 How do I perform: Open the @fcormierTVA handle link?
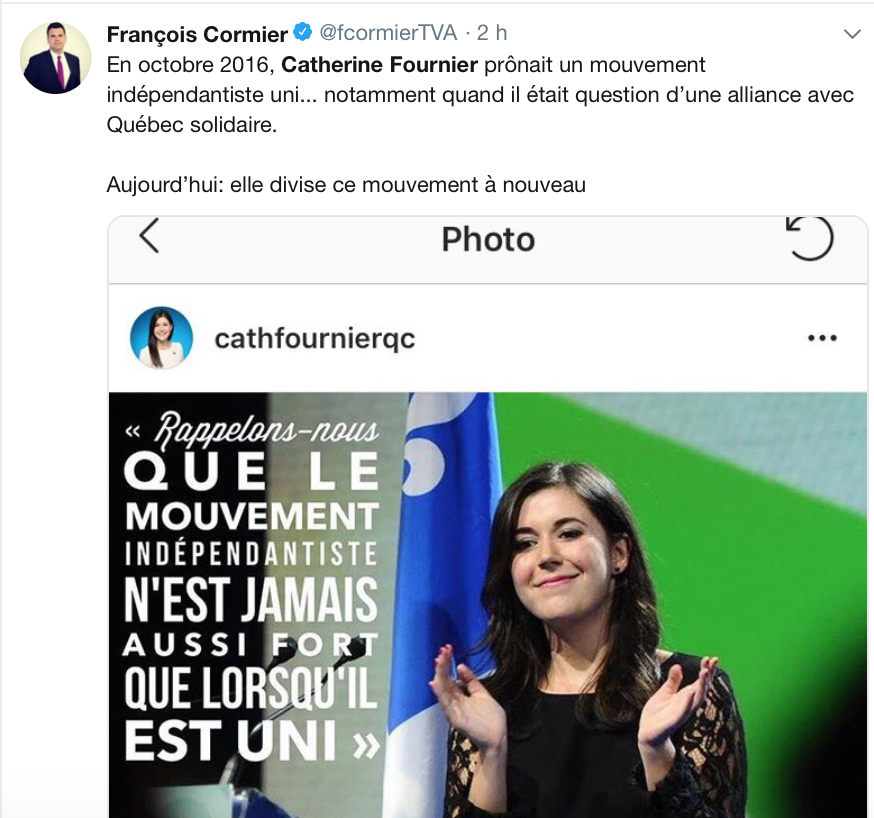click(x=388, y=33)
